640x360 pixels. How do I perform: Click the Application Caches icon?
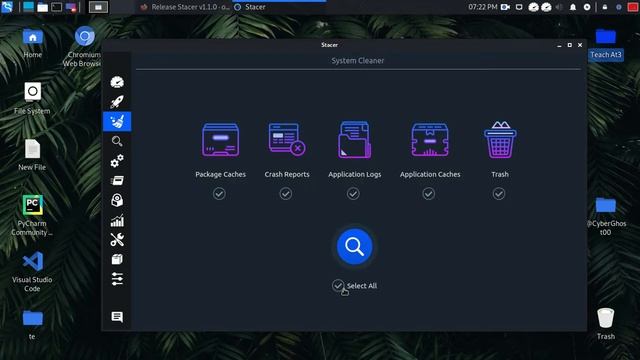pyautogui.click(x=430, y=140)
